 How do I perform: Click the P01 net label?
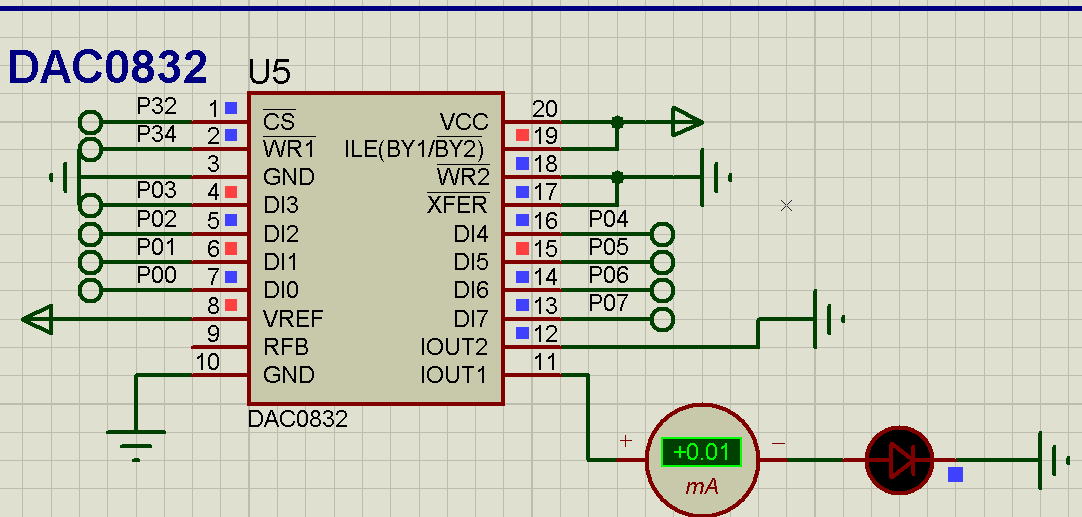coord(157,246)
